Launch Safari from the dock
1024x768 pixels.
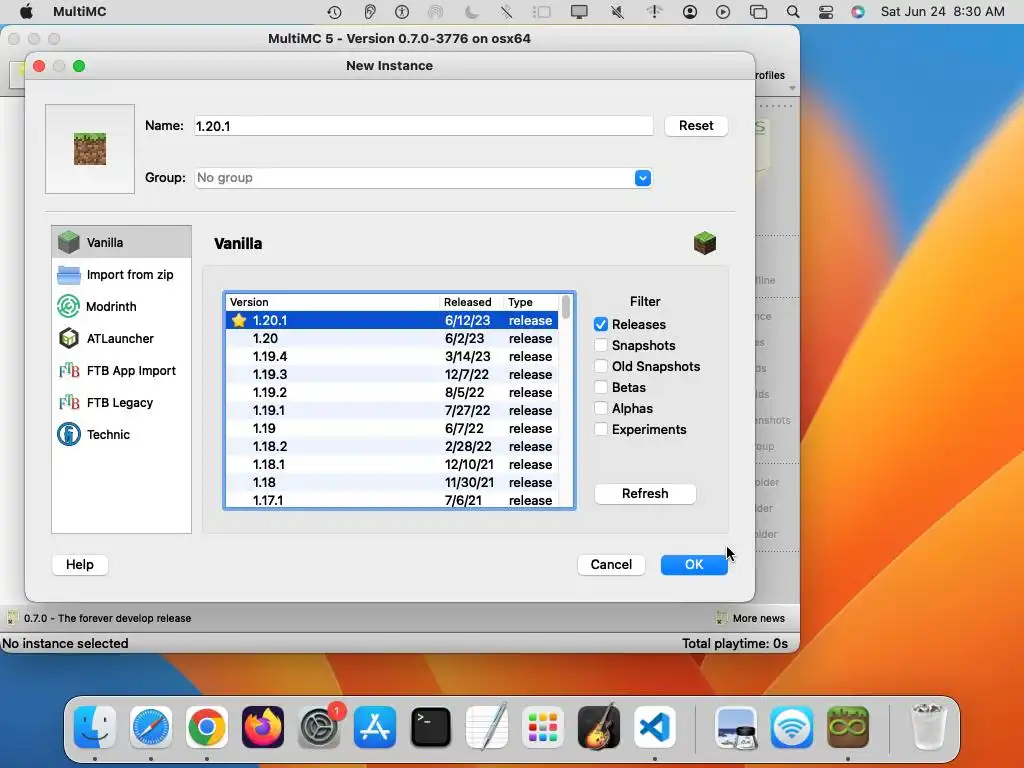click(x=151, y=726)
